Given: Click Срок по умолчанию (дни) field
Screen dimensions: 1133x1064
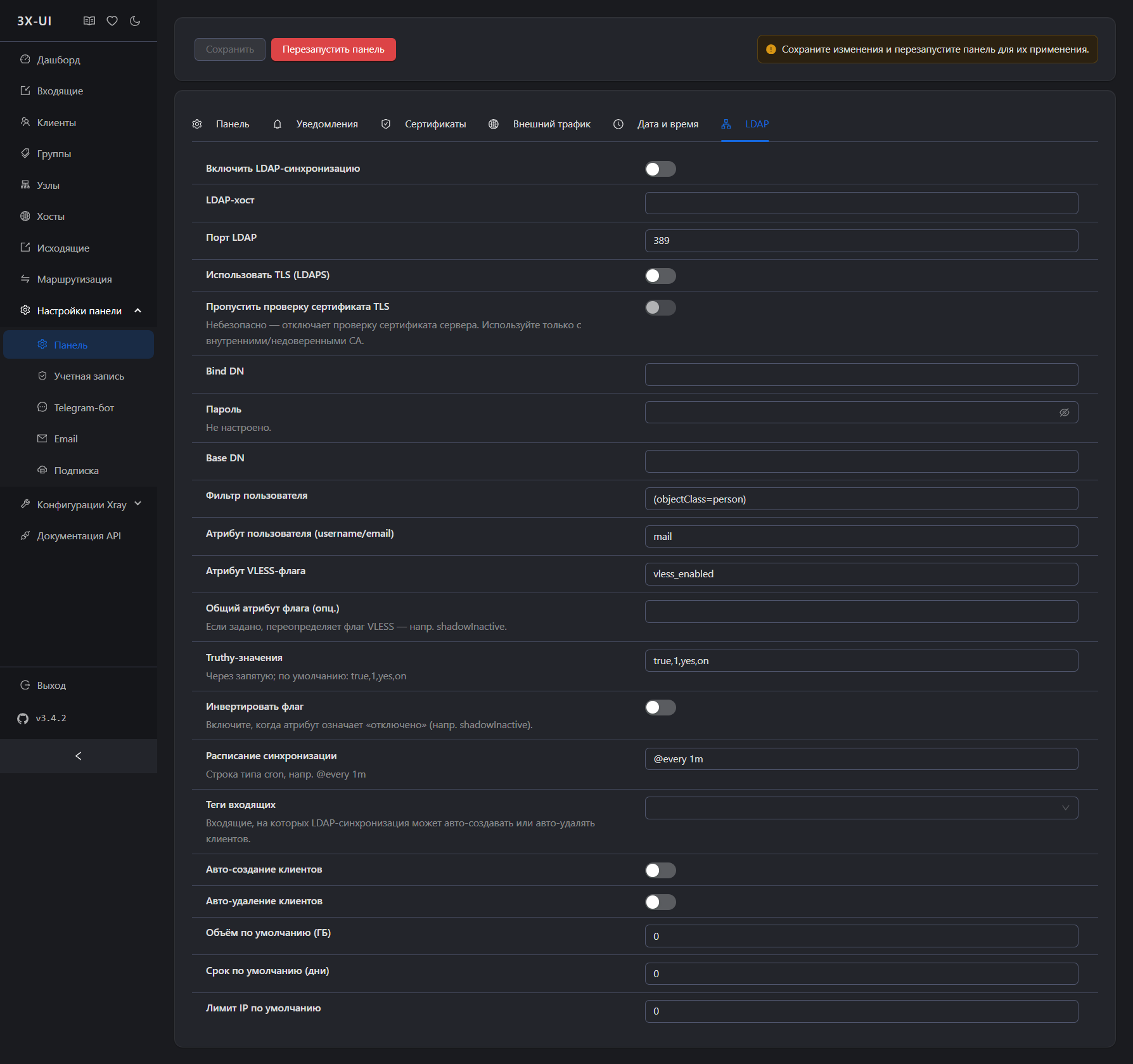Looking at the screenshot, I should pyautogui.click(x=862, y=974).
